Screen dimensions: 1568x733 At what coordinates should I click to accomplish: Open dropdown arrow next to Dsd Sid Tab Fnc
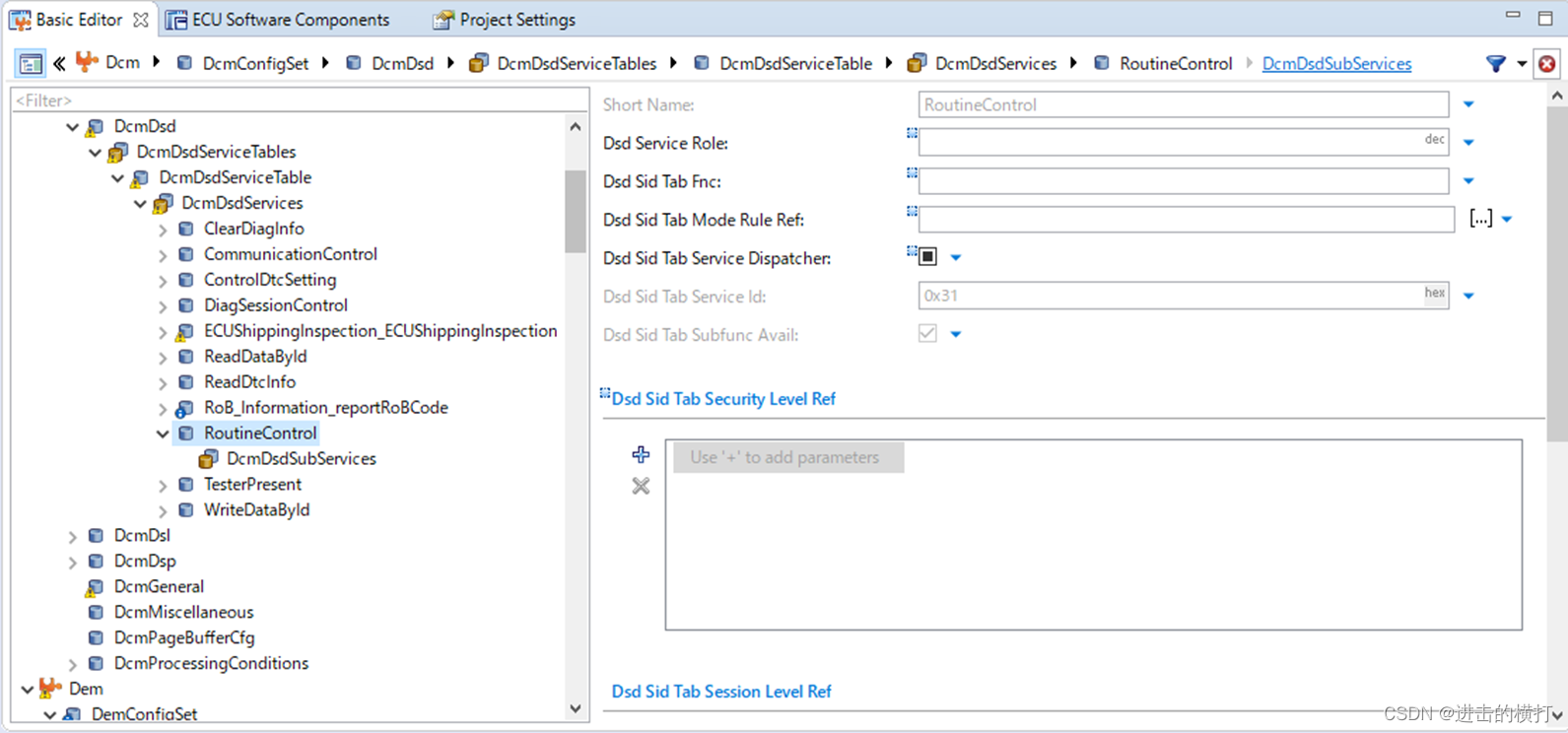1468,181
